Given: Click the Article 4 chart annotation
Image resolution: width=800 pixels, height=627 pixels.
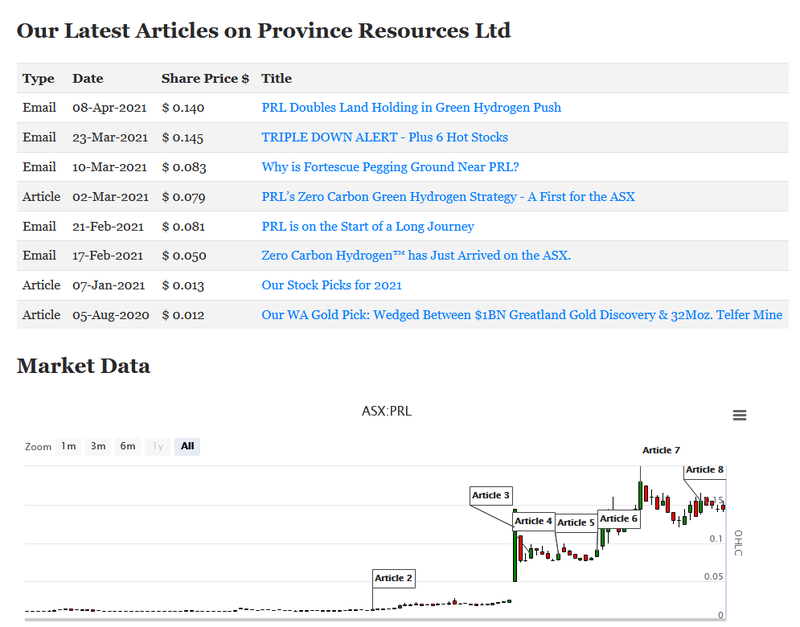Looking at the screenshot, I should tap(533, 521).
